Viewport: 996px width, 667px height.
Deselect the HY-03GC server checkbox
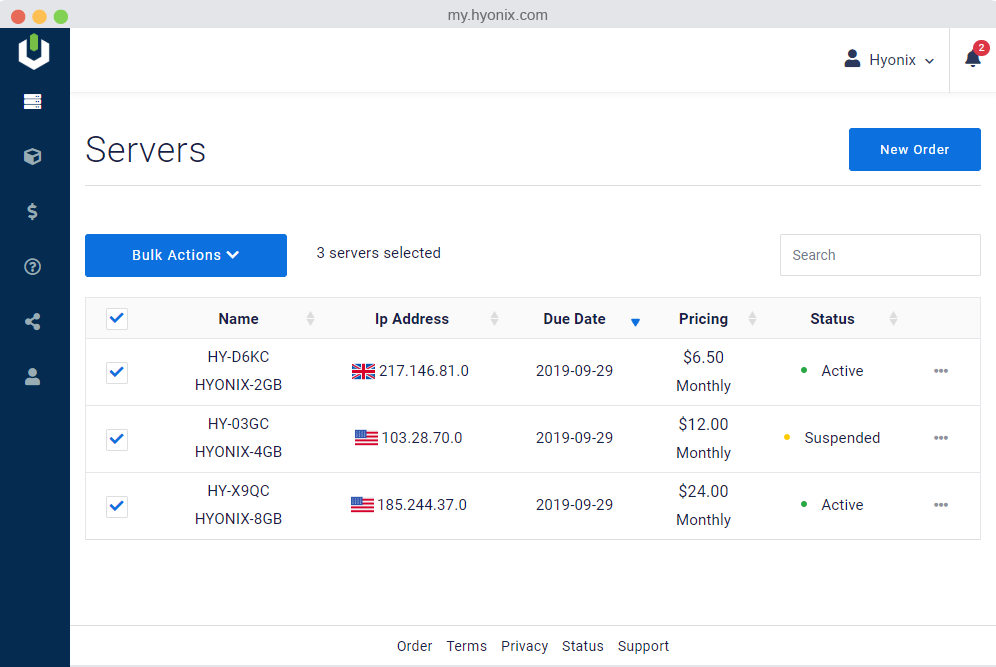[x=117, y=439]
